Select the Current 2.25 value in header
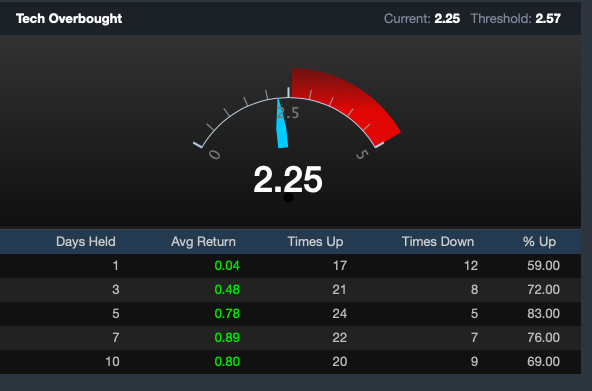The image size is (592, 391). pyautogui.click(x=447, y=18)
